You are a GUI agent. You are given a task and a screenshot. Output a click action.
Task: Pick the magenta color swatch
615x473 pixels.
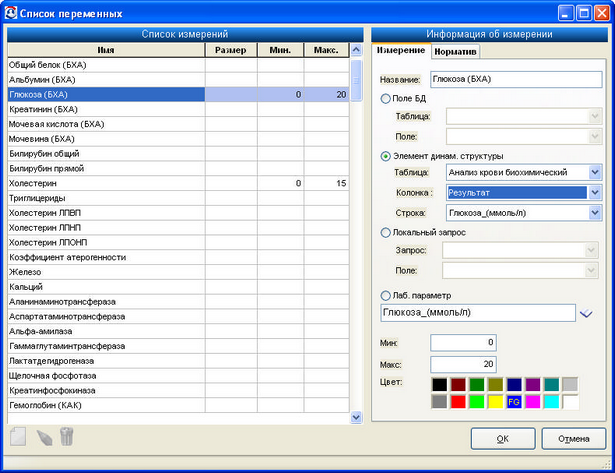pyautogui.click(x=533, y=402)
